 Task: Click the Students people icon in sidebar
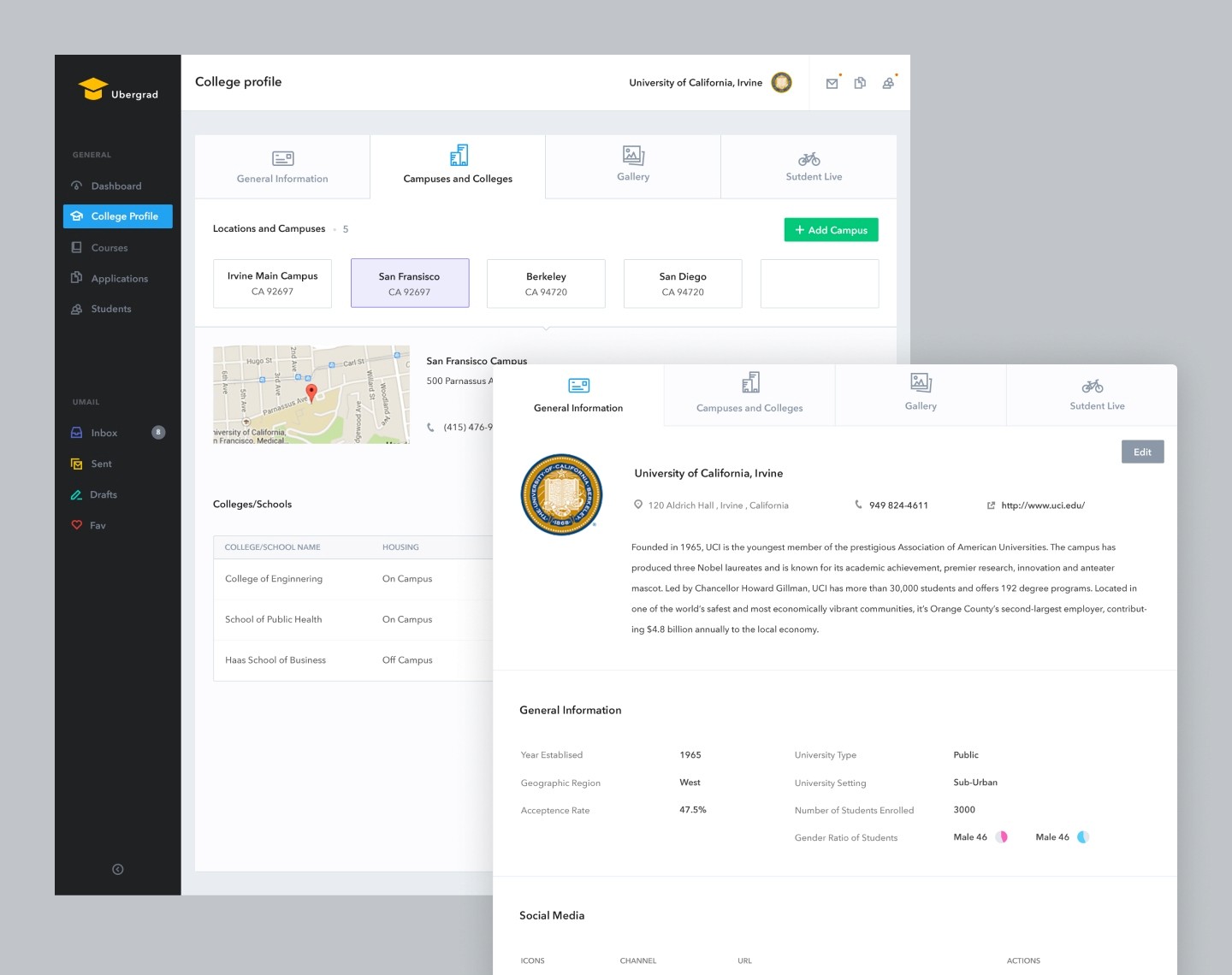point(76,309)
